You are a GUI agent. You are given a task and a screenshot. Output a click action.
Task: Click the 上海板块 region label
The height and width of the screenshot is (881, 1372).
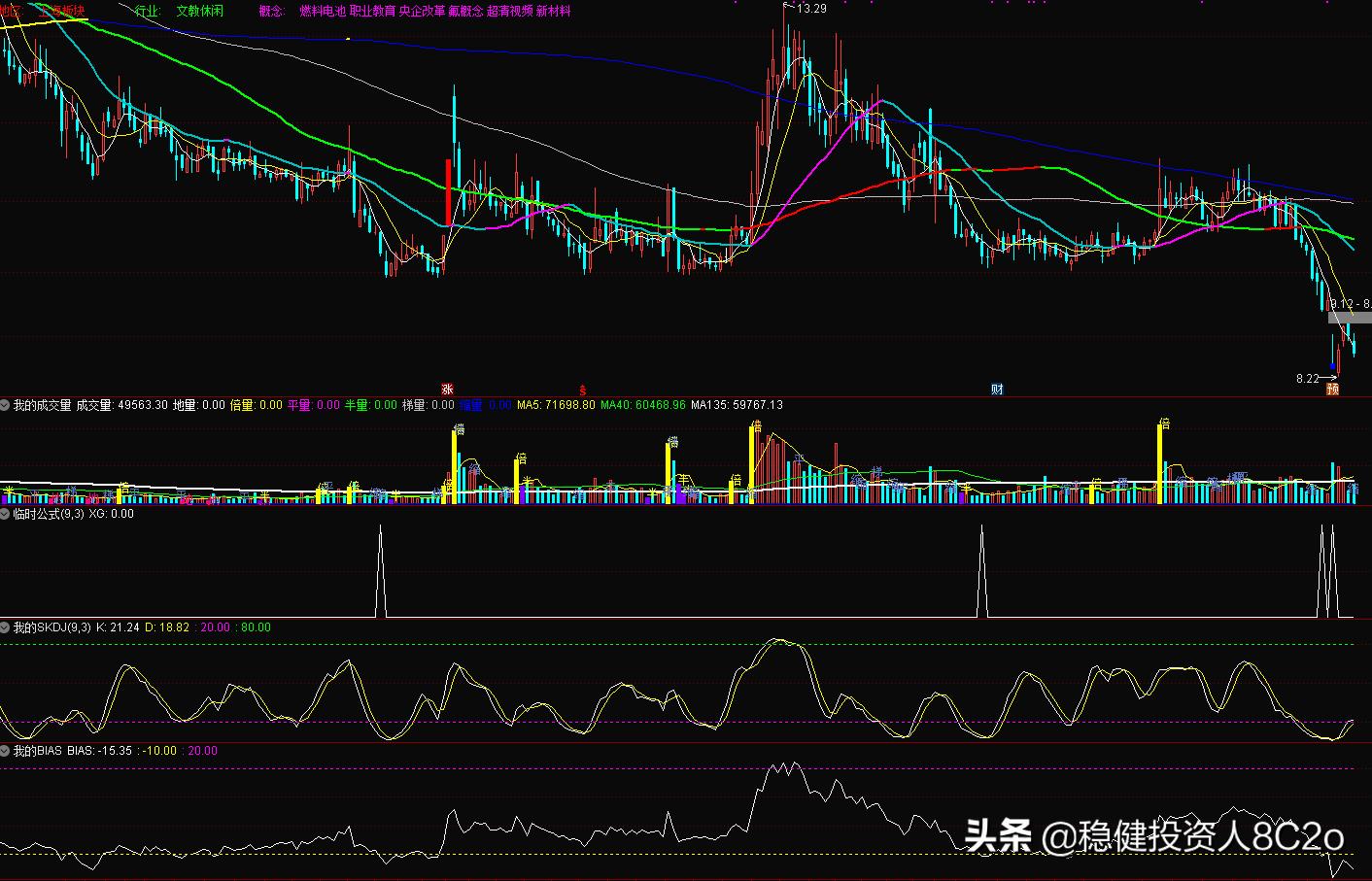point(62,12)
